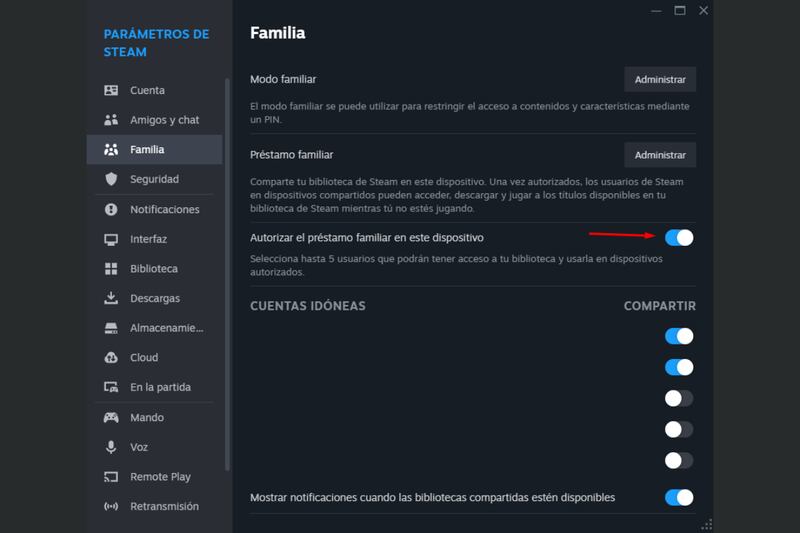Click the Mando controller icon
Image resolution: width=800 pixels, height=533 pixels.
[111, 417]
